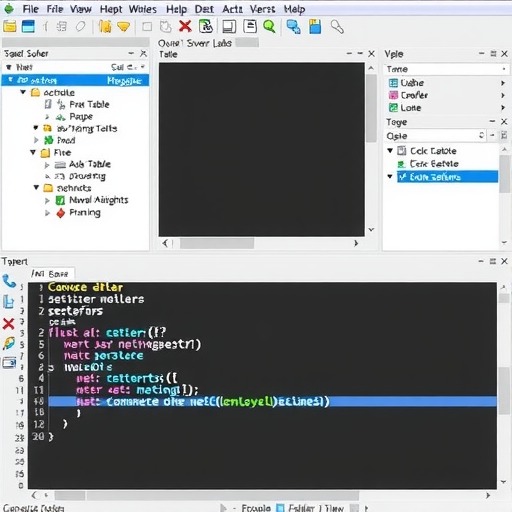Open the Verst menu
This screenshot has height=512, width=512.
(x=262, y=9)
